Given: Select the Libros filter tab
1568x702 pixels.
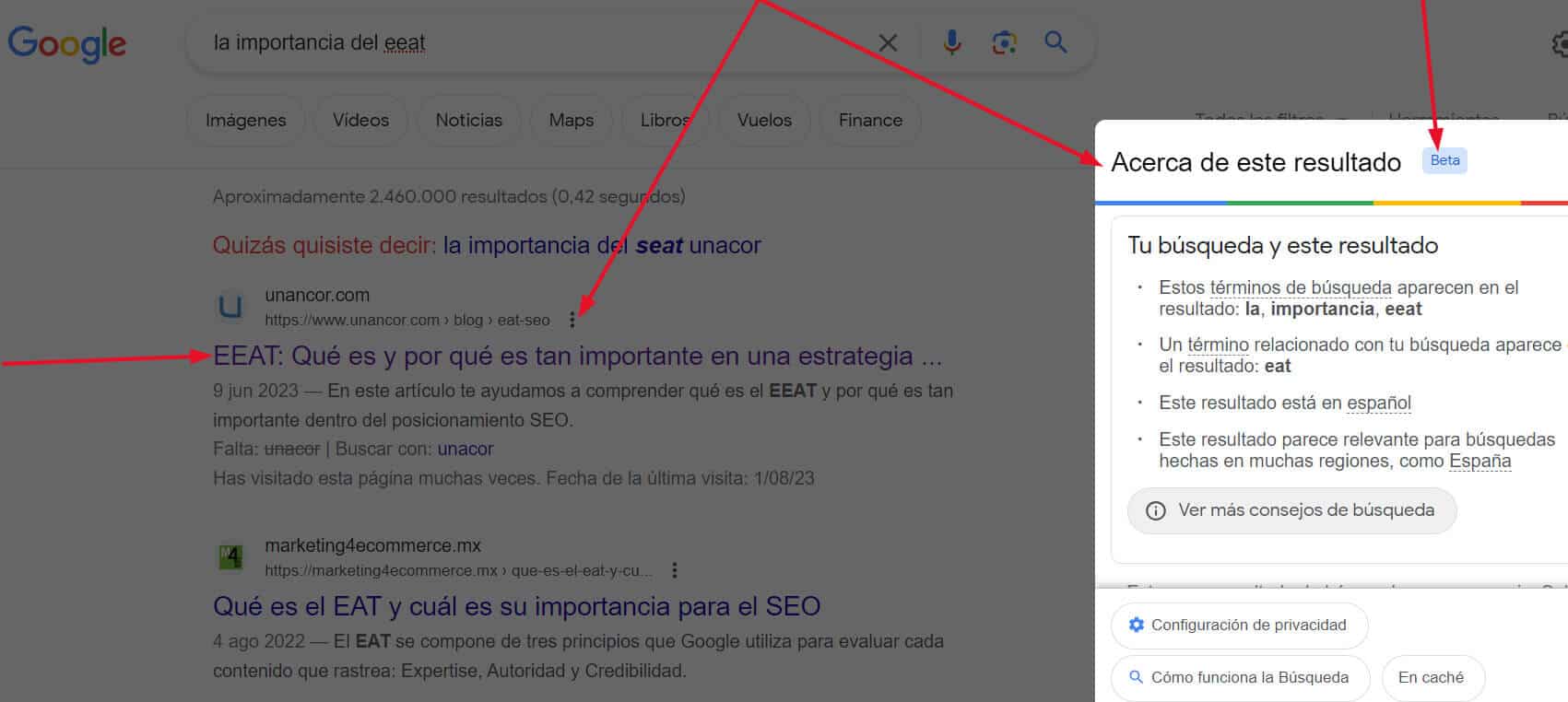Looking at the screenshot, I should (x=666, y=120).
